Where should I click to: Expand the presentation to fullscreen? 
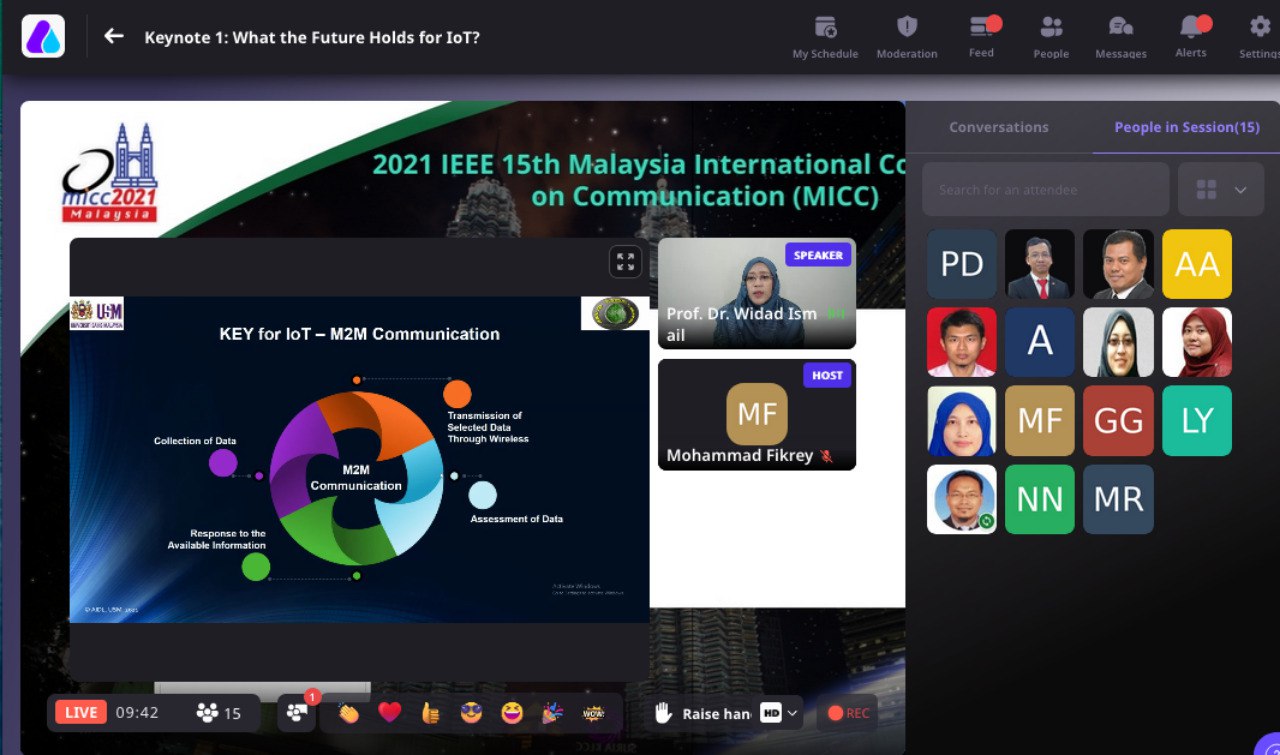point(625,262)
